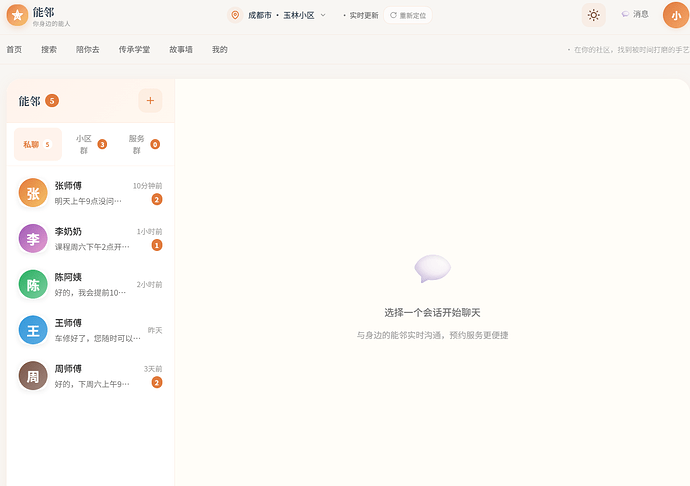Open 传承学堂 nav item

click(134, 50)
